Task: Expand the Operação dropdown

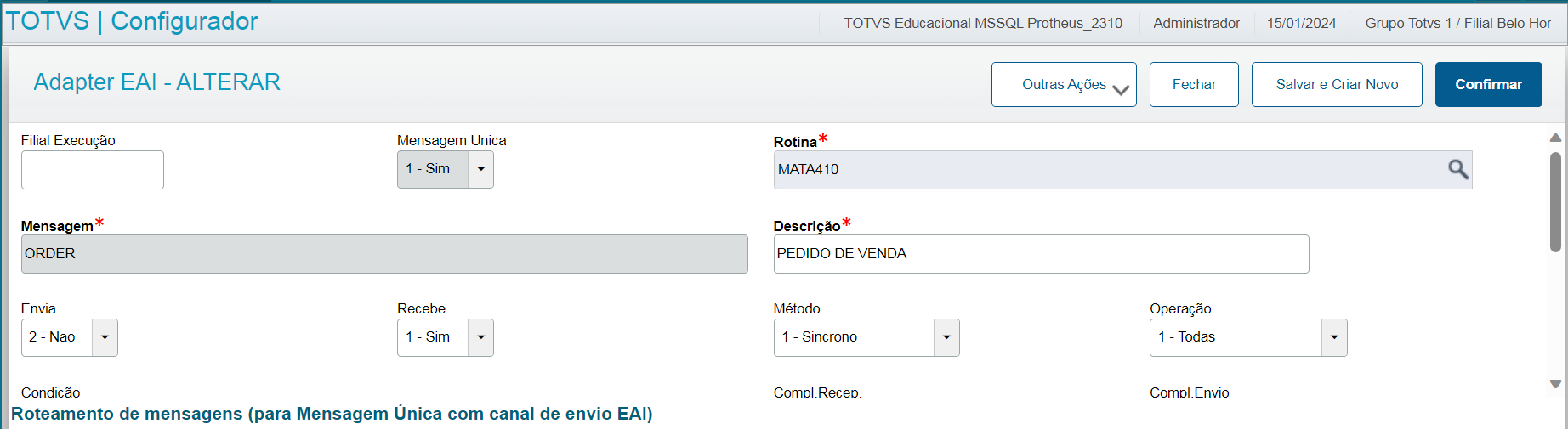Action: [1333, 337]
